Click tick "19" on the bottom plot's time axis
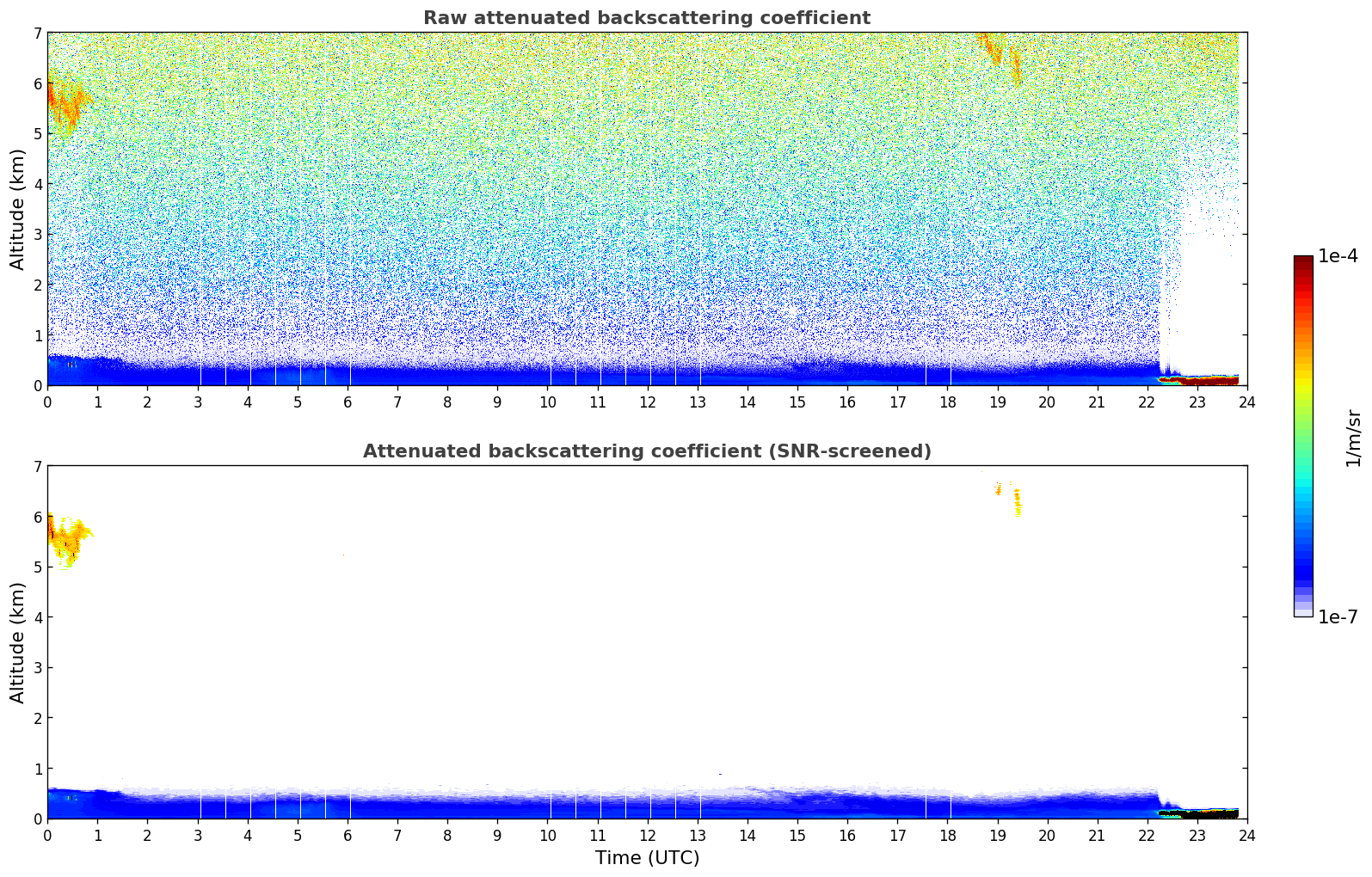The height and width of the screenshot is (877, 1372). [997, 835]
